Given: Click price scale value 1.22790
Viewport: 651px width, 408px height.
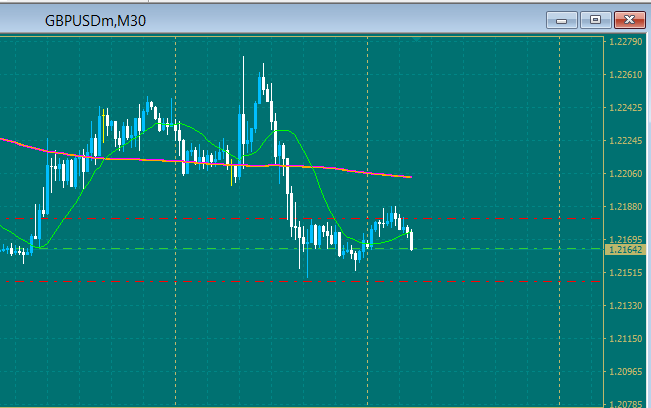Looking at the screenshot, I should pyautogui.click(x=625, y=42).
